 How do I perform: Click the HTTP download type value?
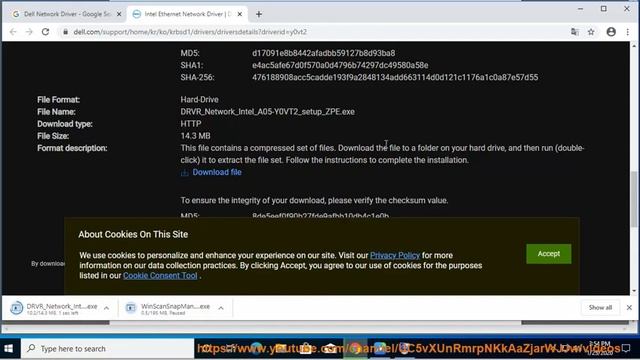coord(191,124)
